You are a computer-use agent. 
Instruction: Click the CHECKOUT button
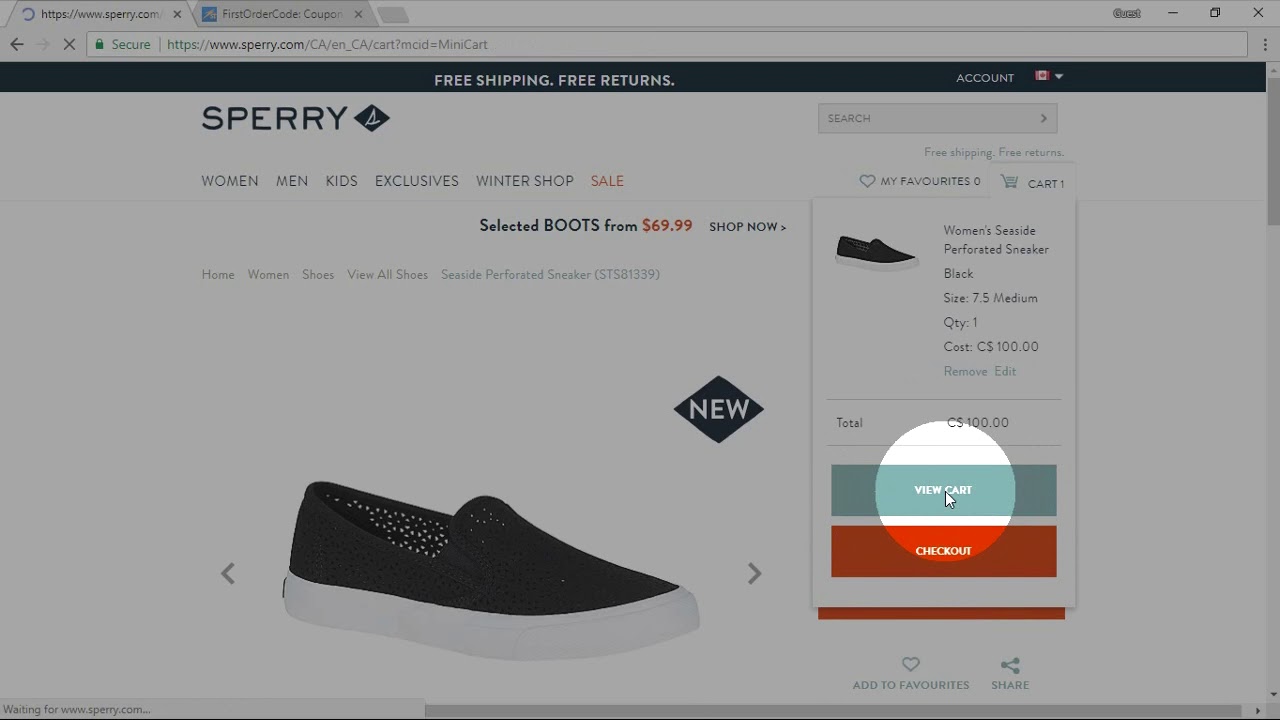click(x=943, y=551)
